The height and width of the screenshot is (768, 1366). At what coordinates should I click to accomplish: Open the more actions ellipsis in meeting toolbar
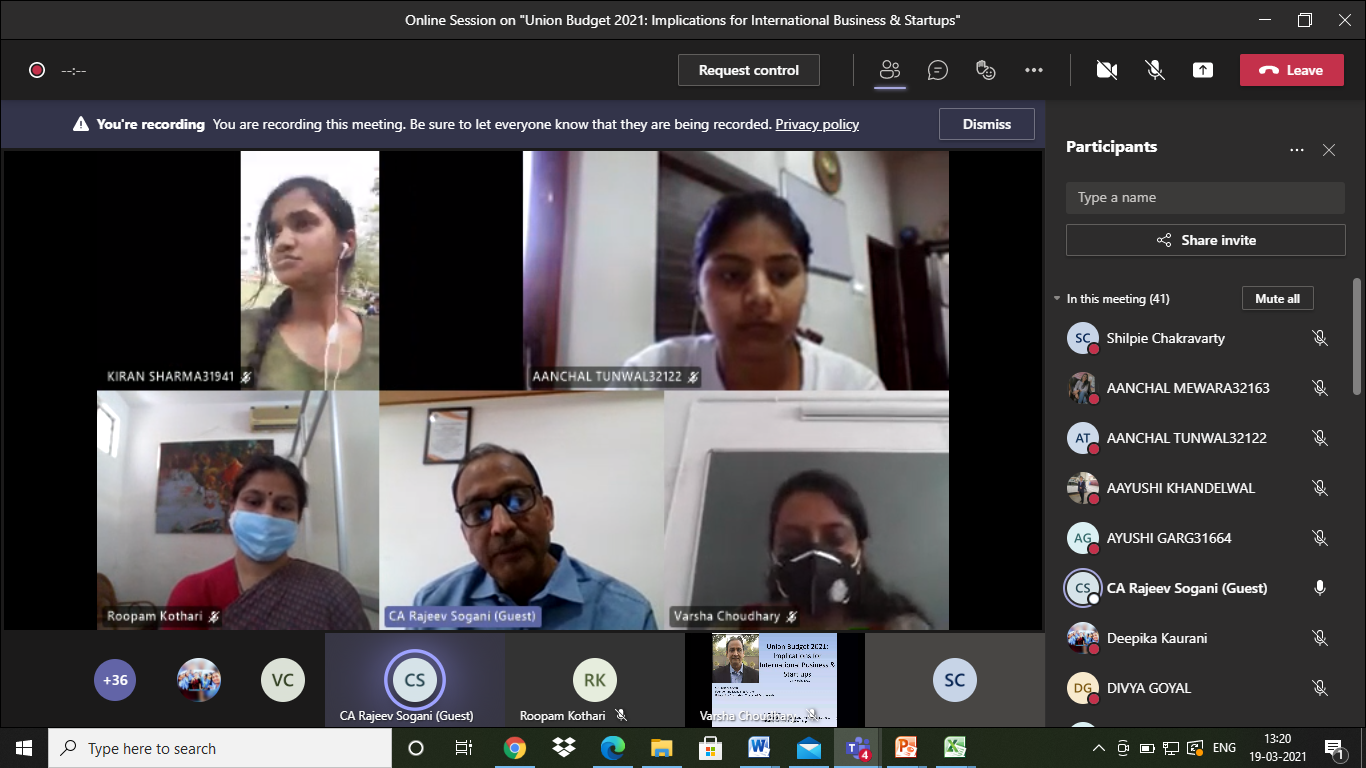tap(1034, 70)
